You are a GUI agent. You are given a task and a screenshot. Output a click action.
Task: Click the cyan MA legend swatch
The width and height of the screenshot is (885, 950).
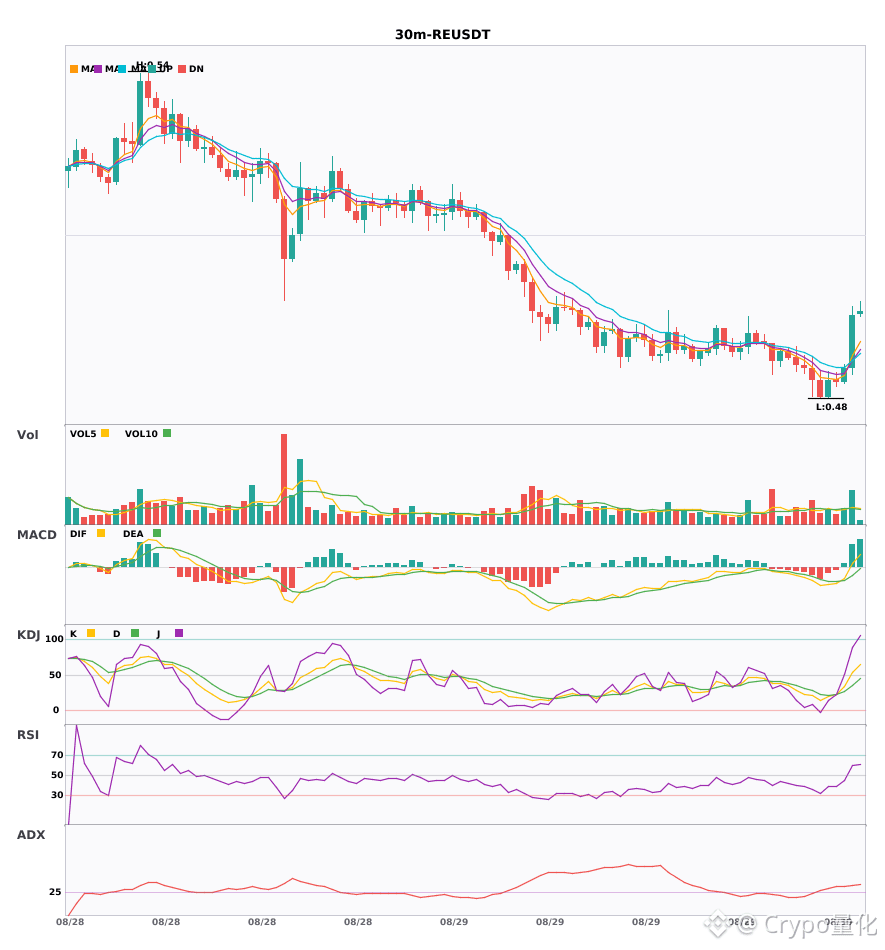pyautogui.click(x=122, y=69)
